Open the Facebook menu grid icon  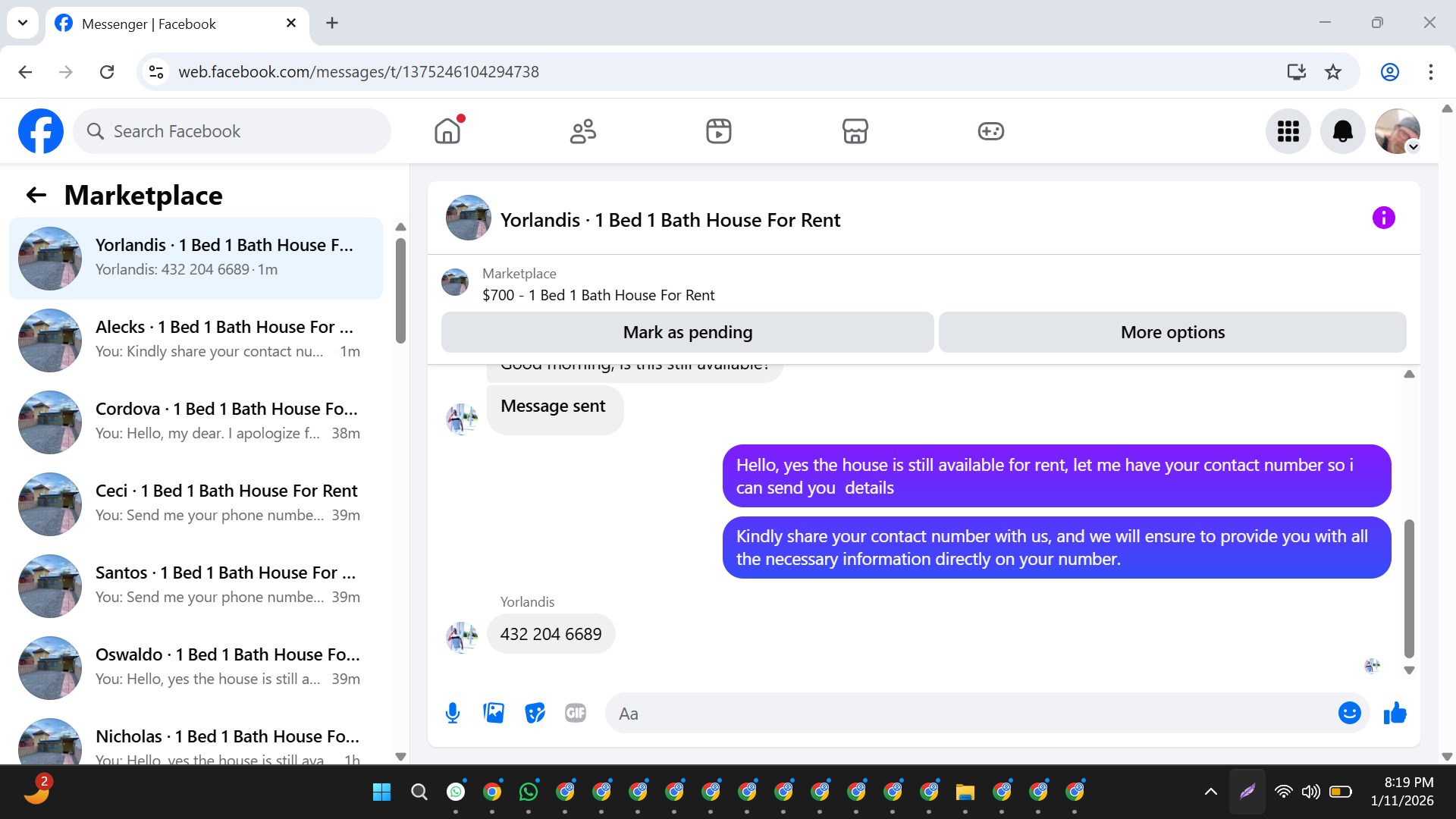point(1288,131)
